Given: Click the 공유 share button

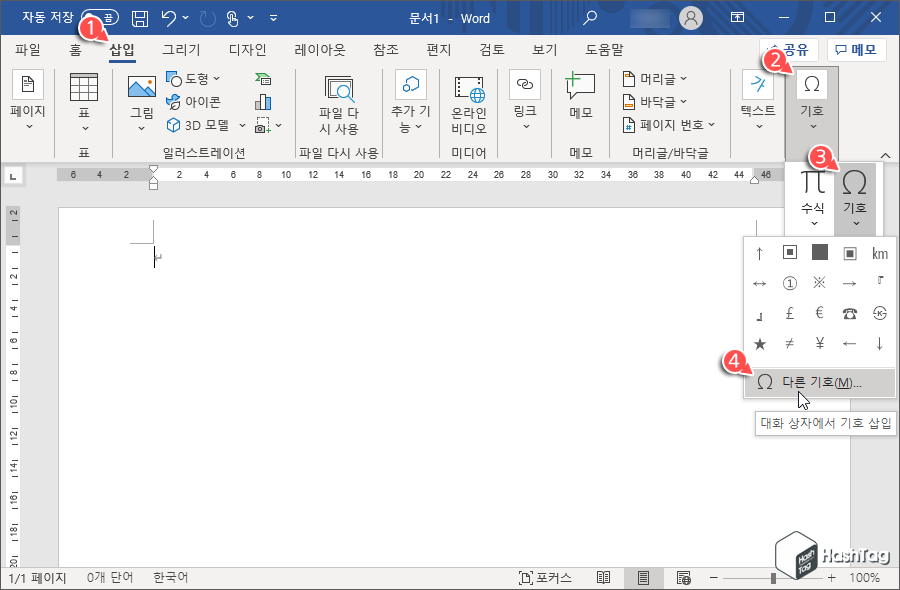Looking at the screenshot, I should [789, 51].
